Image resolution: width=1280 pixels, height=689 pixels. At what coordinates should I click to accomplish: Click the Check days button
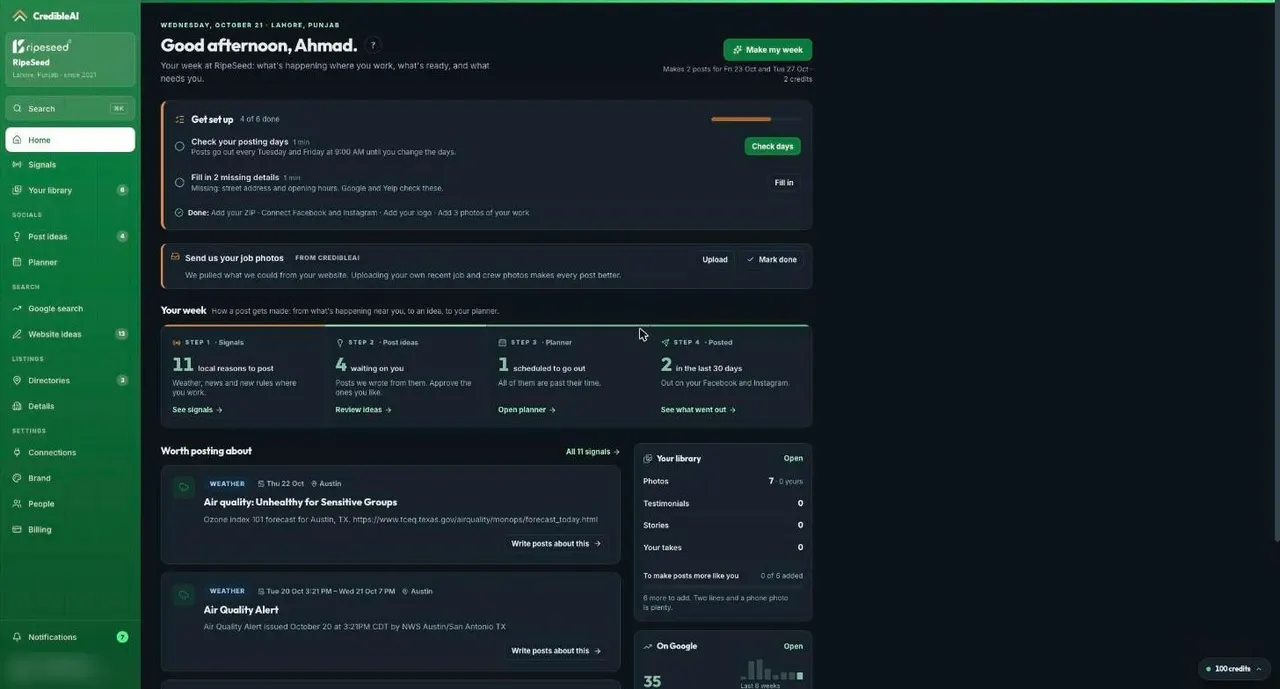point(772,146)
